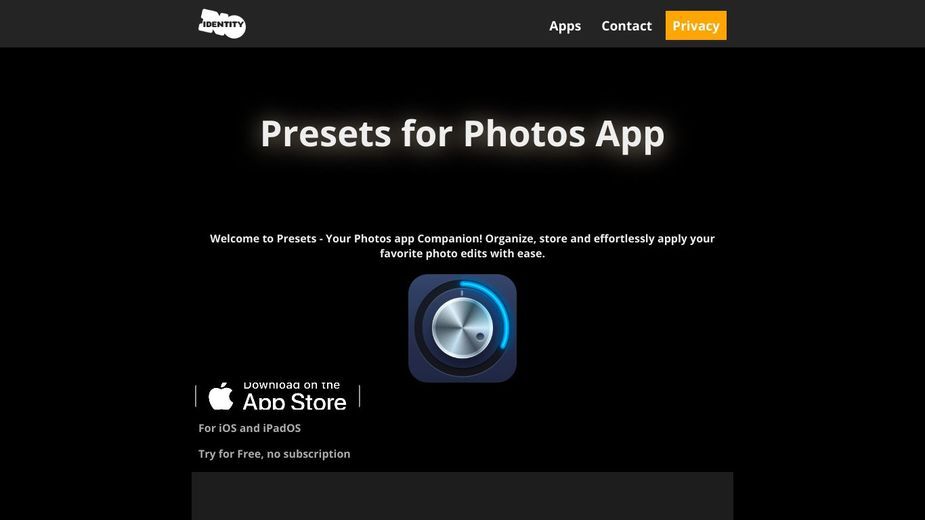This screenshot has width=925, height=520.
Task: Click 'Try for Free, no subscription' text
Action: (x=274, y=454)
